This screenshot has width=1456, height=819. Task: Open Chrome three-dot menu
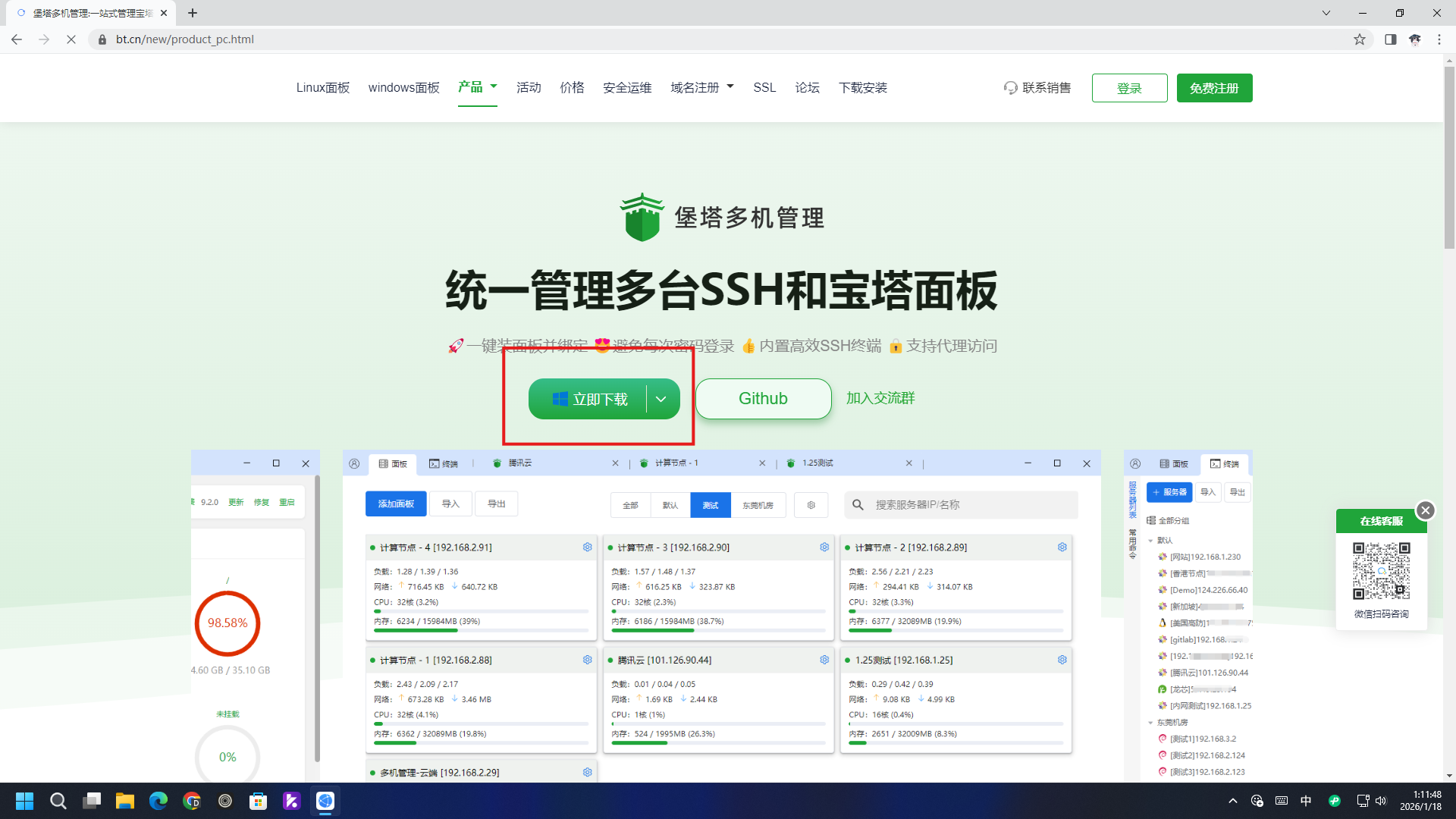1439,39
